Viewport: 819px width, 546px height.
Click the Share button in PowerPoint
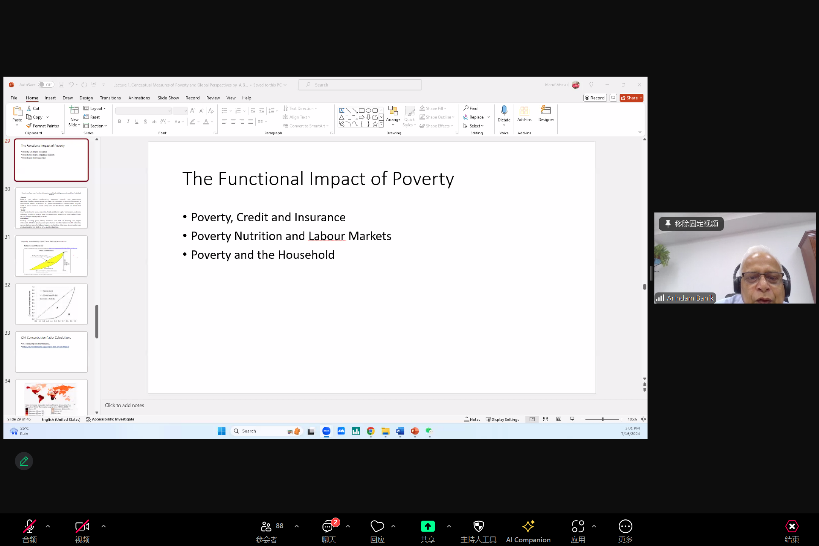tap(631, 98)
